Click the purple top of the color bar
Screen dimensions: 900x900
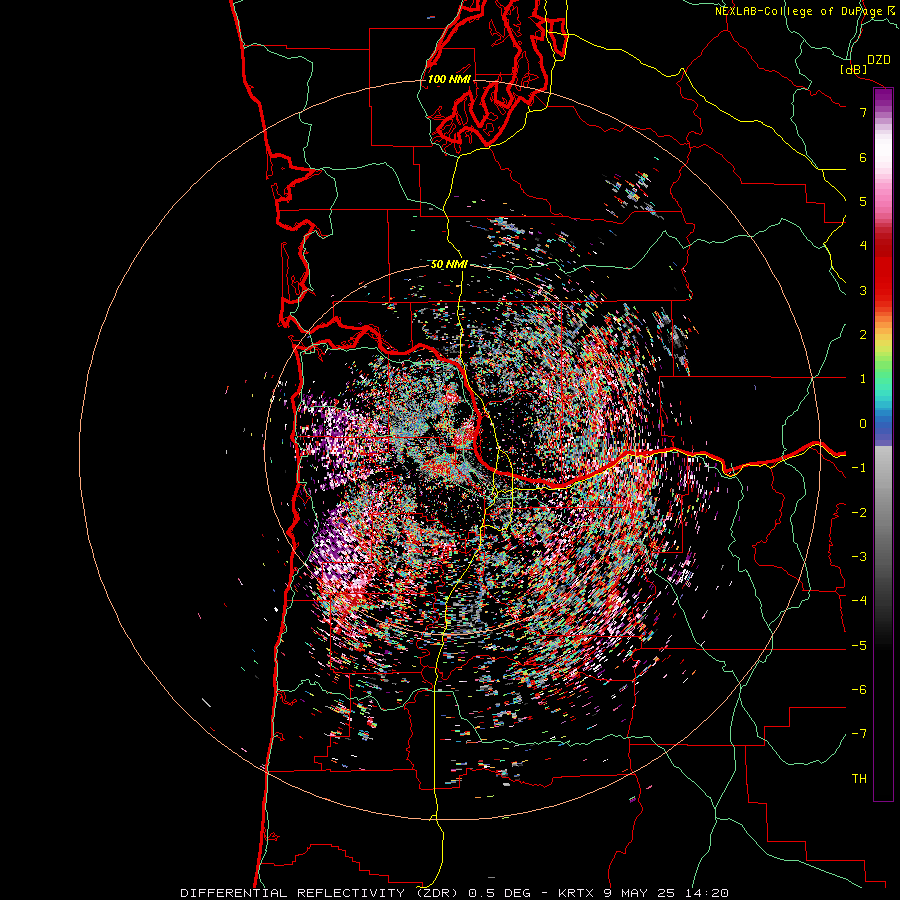point(883,98)
